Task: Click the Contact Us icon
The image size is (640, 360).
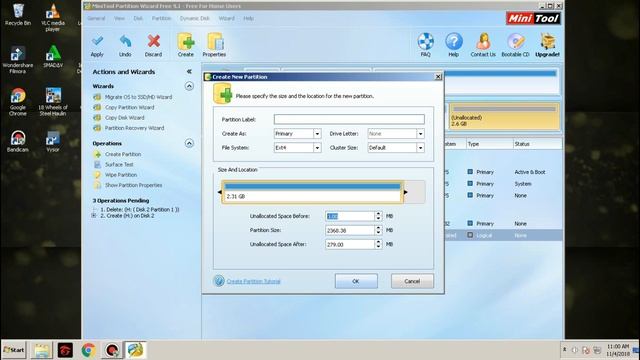Action: coord(483,45)
